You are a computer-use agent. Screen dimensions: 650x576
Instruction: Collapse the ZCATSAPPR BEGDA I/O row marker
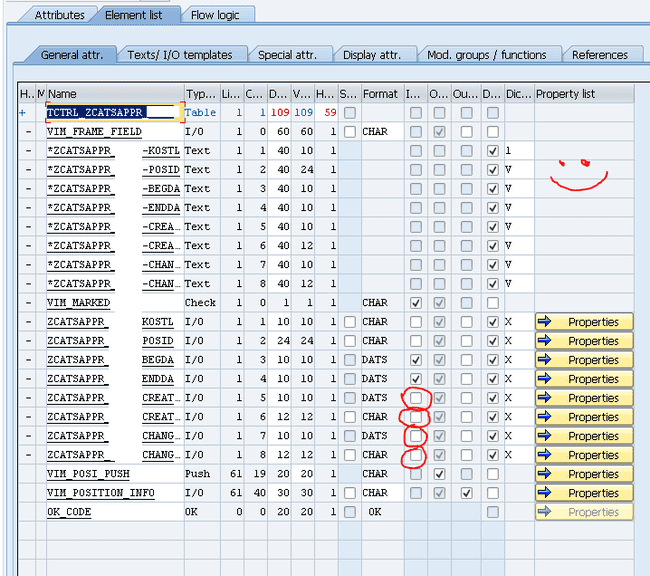[28, 360]
